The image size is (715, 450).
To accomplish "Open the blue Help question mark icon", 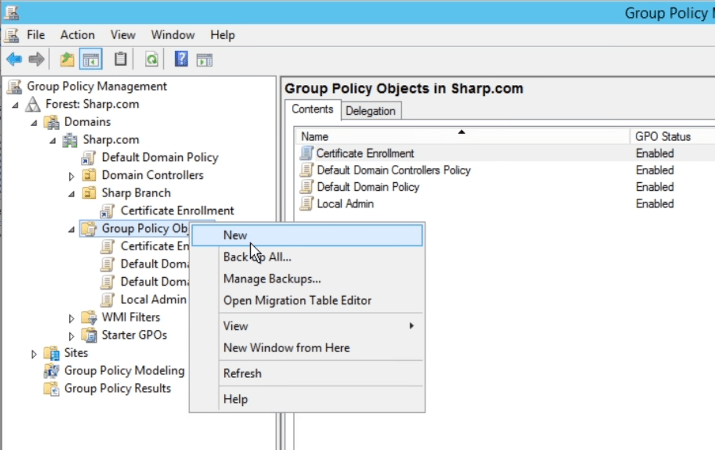I will click(x=182, y=59).
